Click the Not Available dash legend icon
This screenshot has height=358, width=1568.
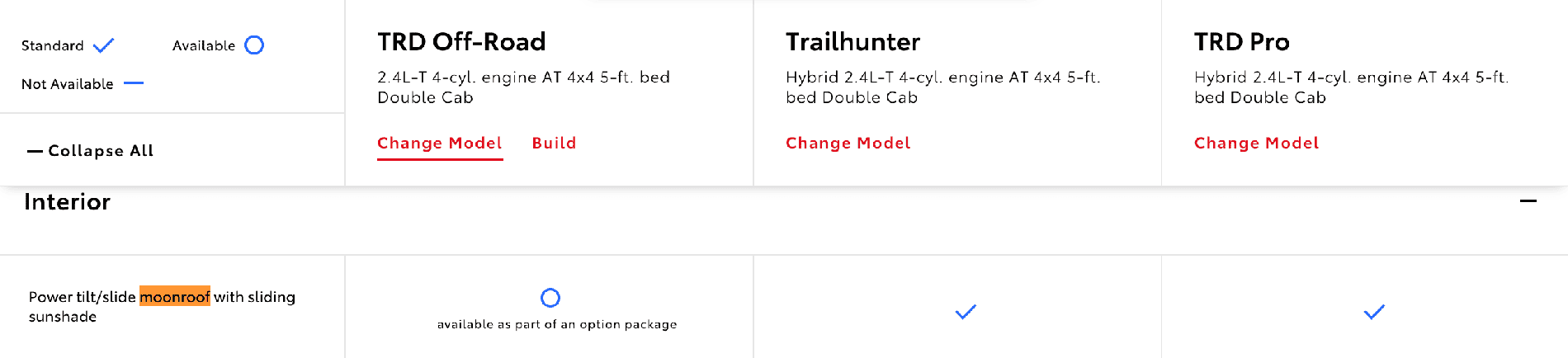click(133, 83)
